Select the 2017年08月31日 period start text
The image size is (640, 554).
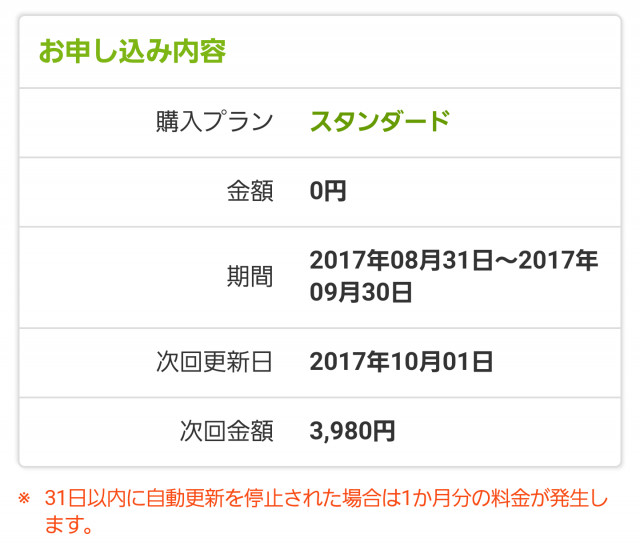click(402, 260)
